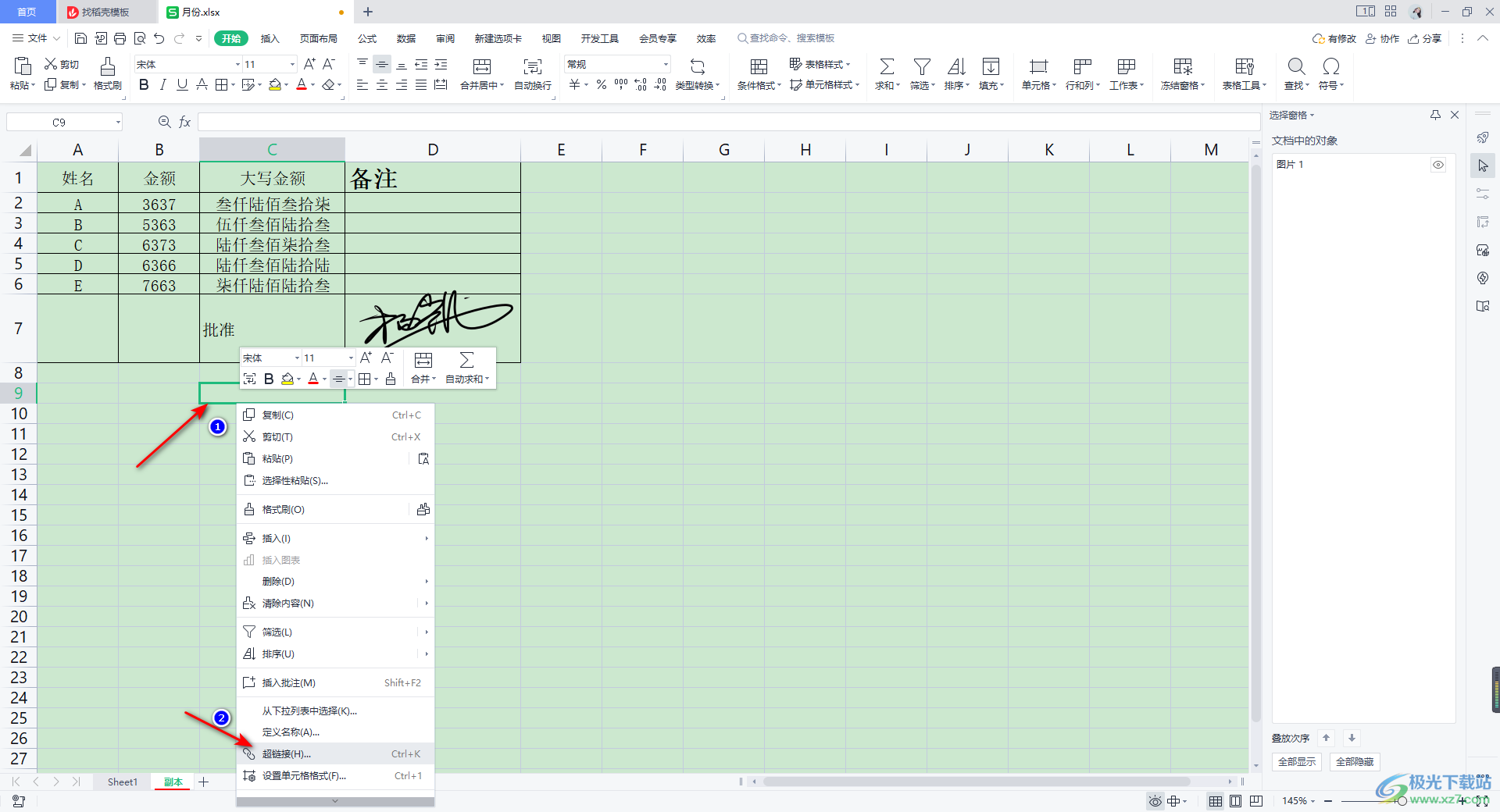Click the Sort (排序) icon
Image resolution: width=1500 pixels, height=812 pixels.
[x=956, y=66]
